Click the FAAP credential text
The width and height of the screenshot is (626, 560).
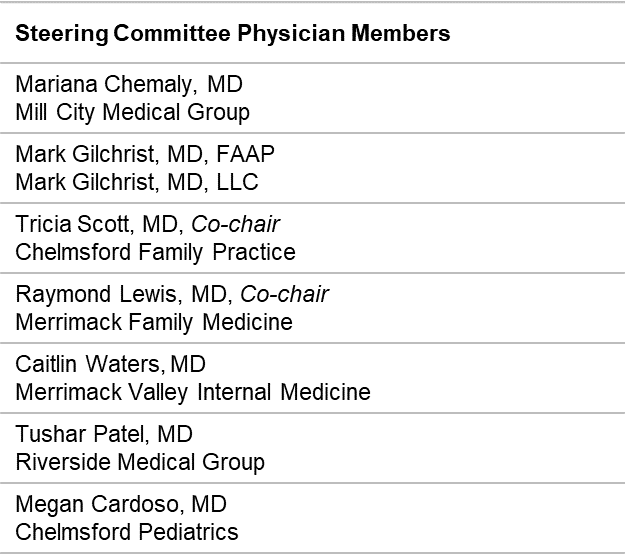[246, 154]
